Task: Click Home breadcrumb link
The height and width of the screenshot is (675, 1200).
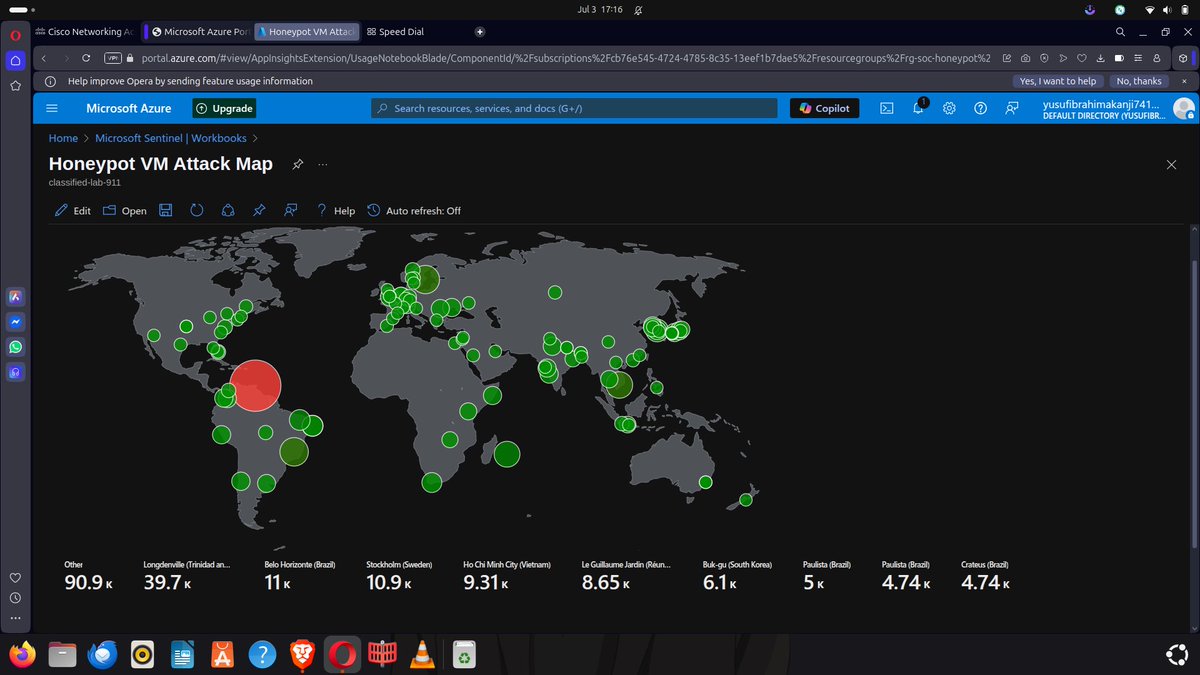Action: [63, 138]
